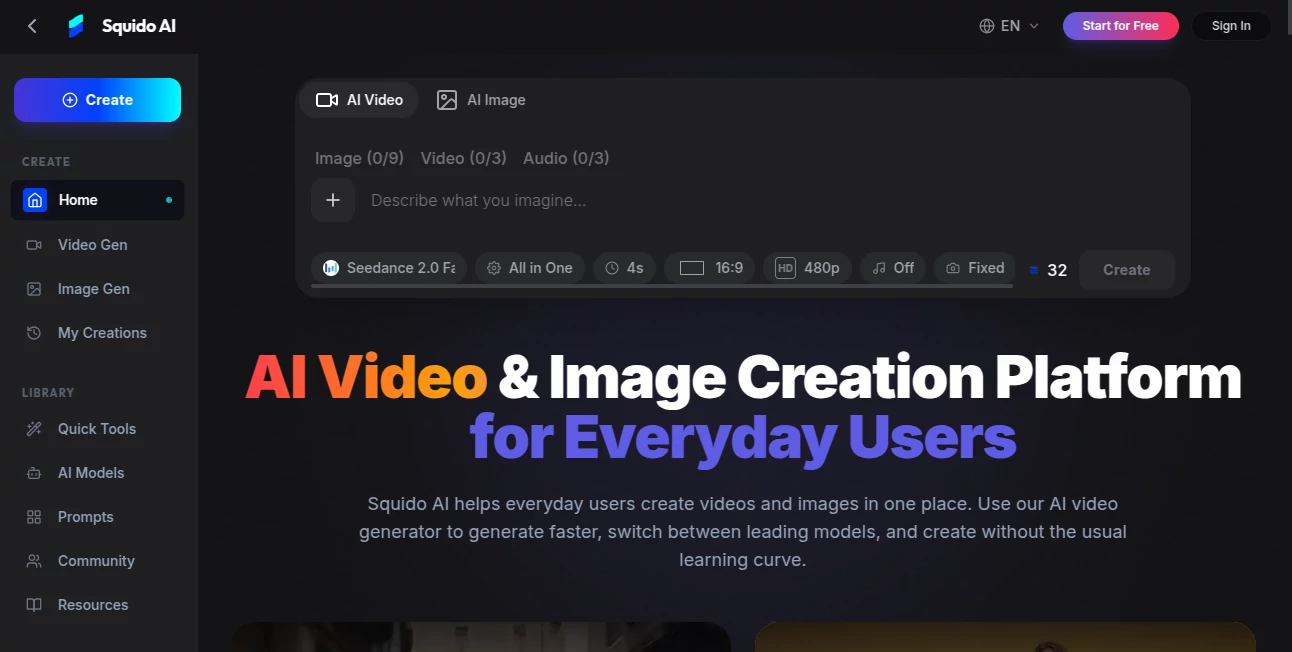Viewport: 1292px width, 652px height.
Task: Select the Video (0/3) reference label
Action: [x=463, y=158]
